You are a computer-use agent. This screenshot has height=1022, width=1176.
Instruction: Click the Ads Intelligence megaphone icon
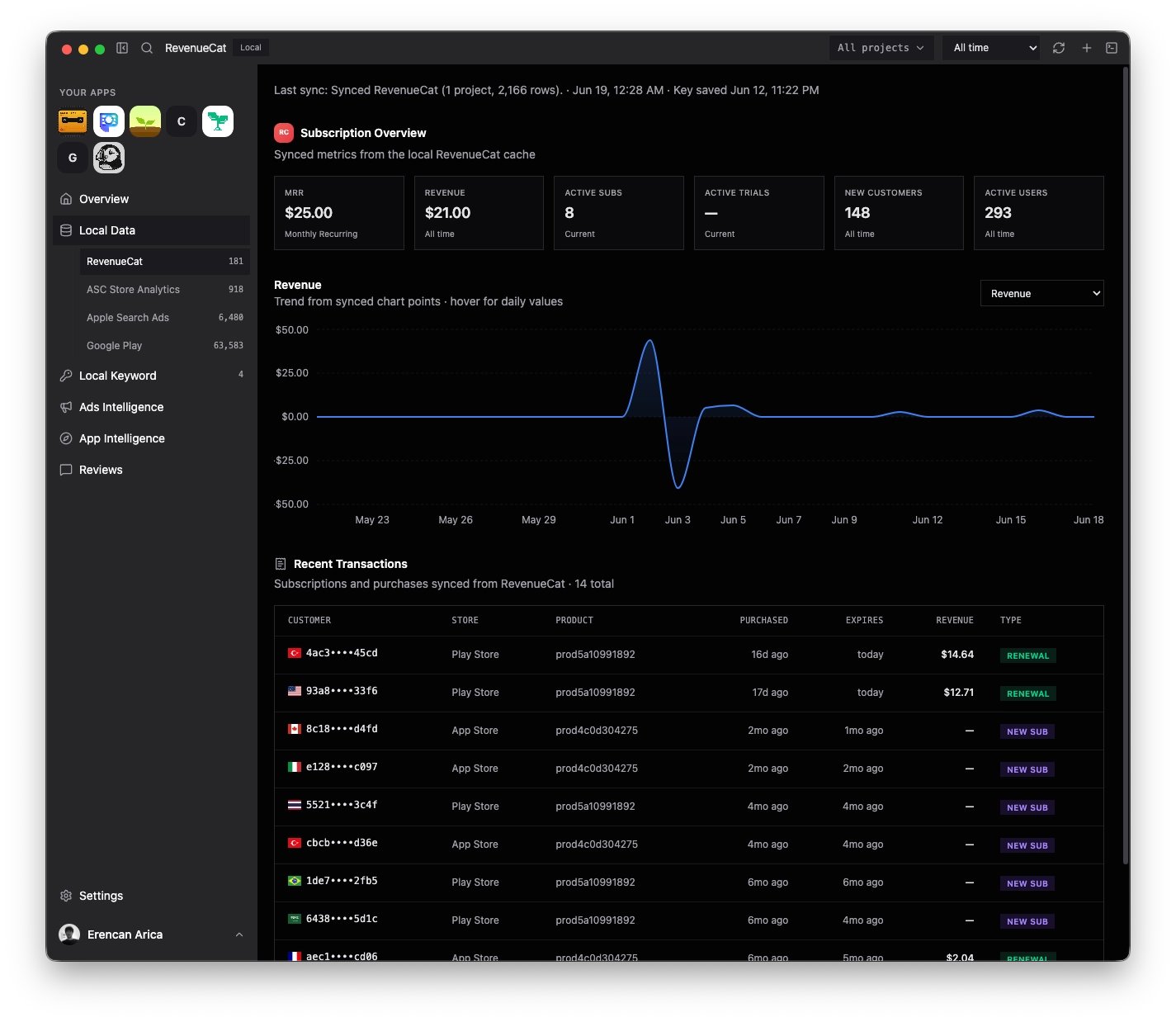click(66, 407)
